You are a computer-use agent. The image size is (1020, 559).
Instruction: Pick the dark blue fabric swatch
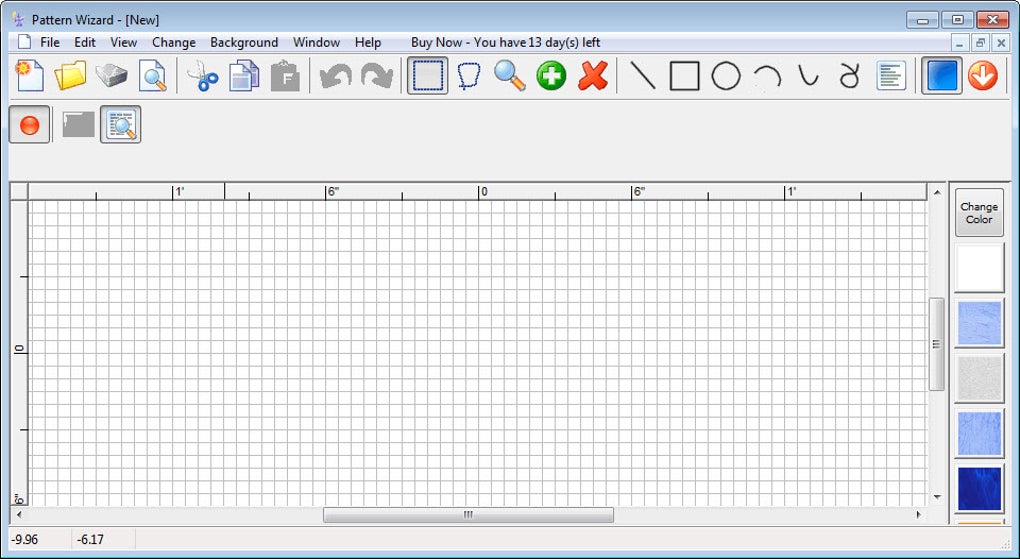(x=979, y=489)
